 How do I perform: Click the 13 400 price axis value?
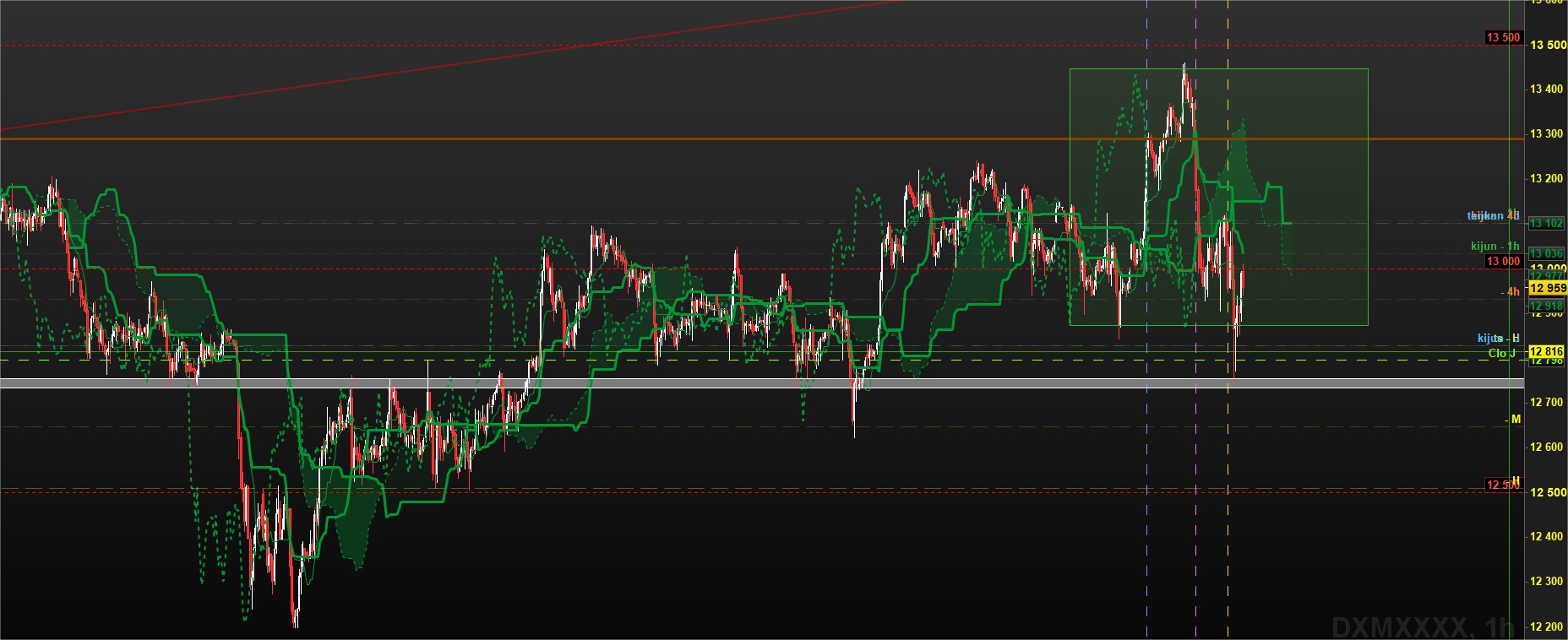[1546, 89]
